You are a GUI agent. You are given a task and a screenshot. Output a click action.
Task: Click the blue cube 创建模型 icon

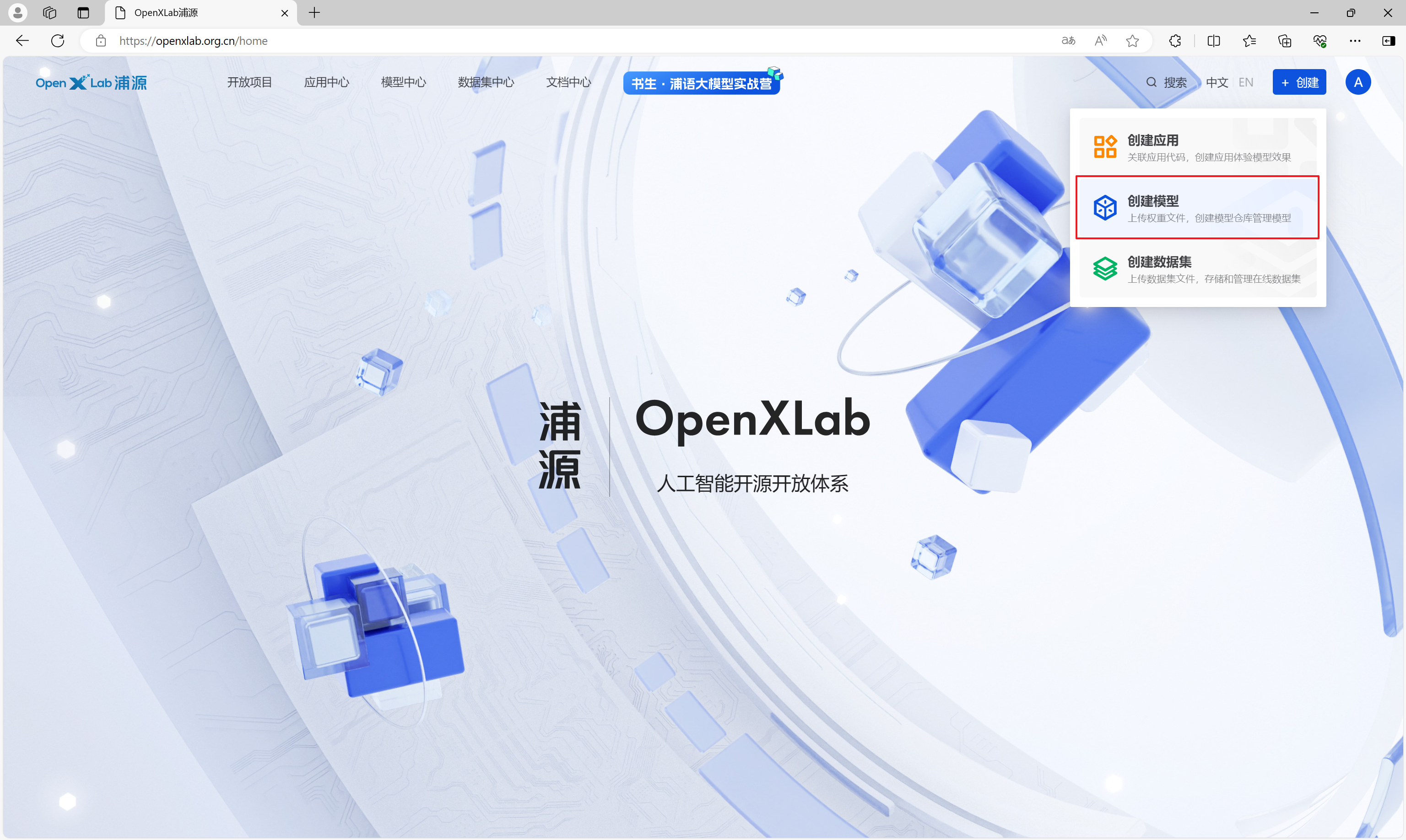coord(1105,208)
